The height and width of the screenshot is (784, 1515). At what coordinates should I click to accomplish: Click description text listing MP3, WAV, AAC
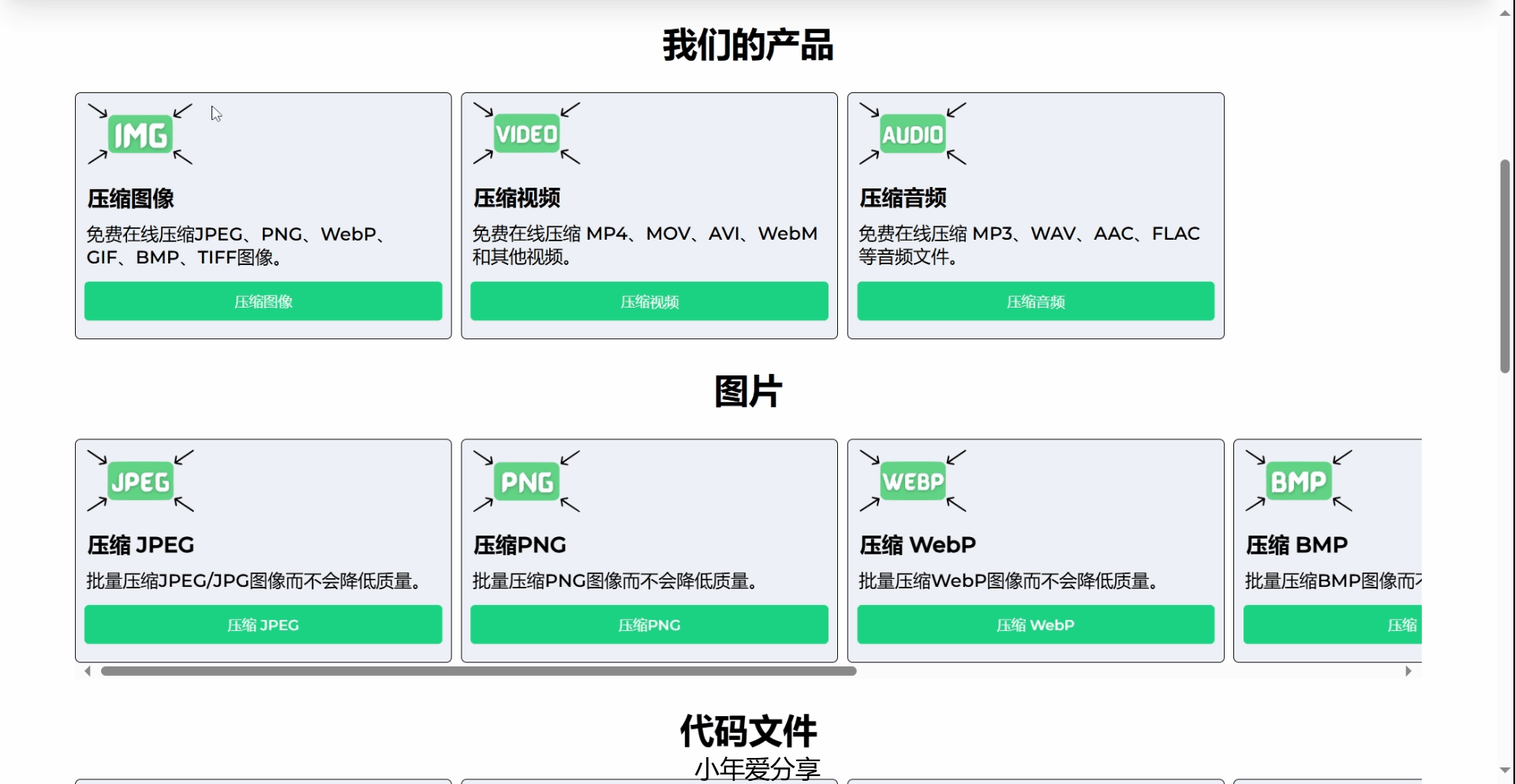tap(1029, 245)
